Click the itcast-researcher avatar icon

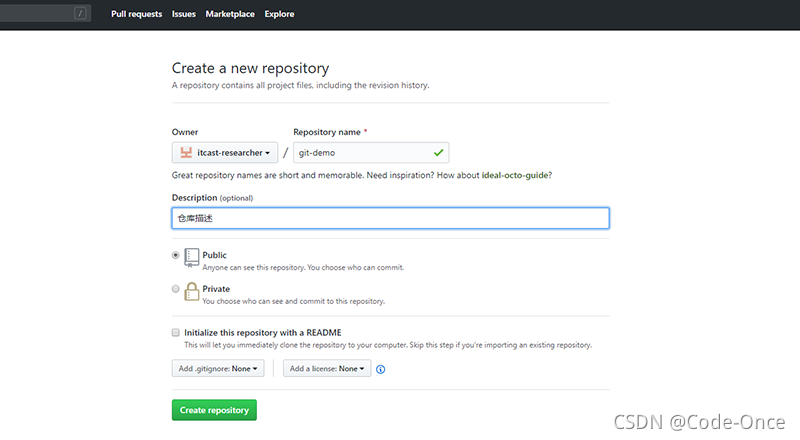tap(186, 153)
